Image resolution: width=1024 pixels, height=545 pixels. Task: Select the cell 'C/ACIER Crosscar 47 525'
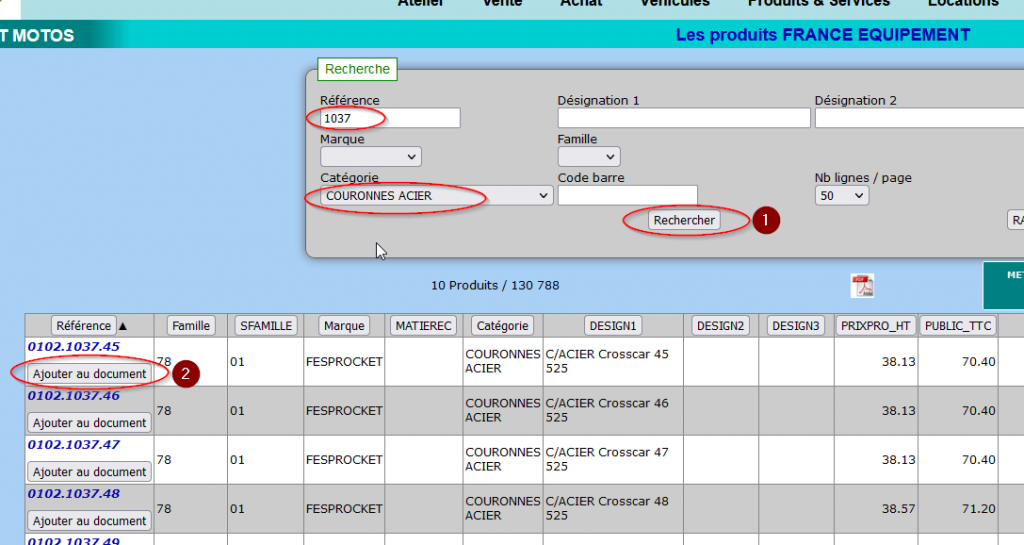[613, 459]
